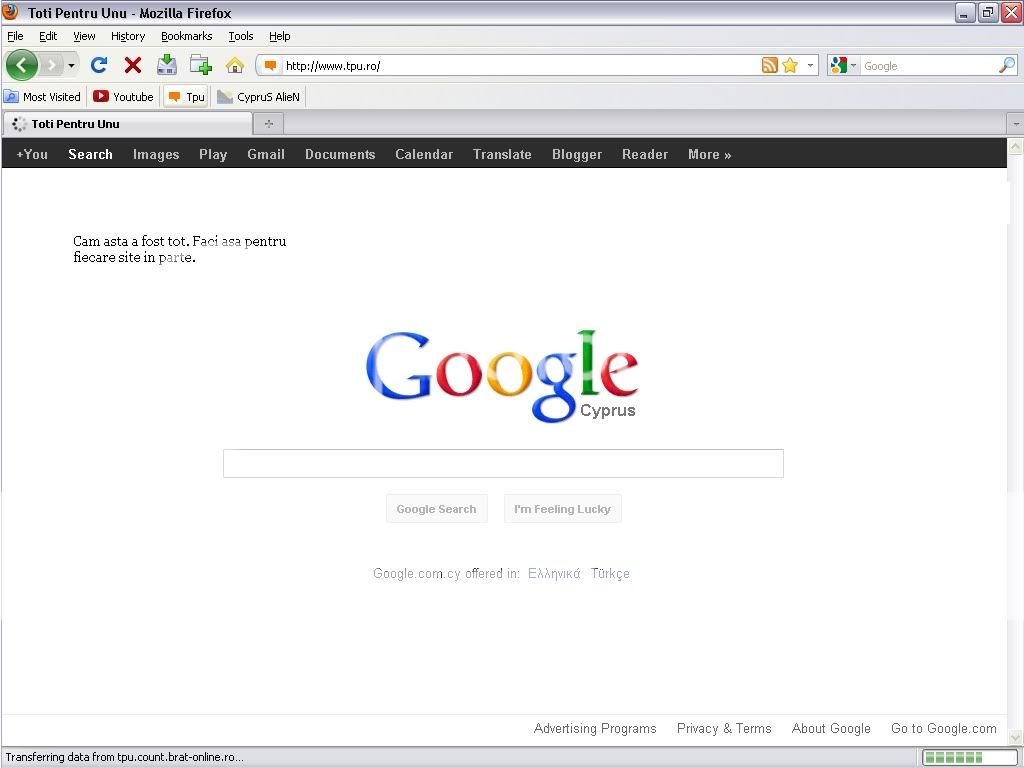
Task: Click the magnifying glass search icon
Action: (1007, 65)
